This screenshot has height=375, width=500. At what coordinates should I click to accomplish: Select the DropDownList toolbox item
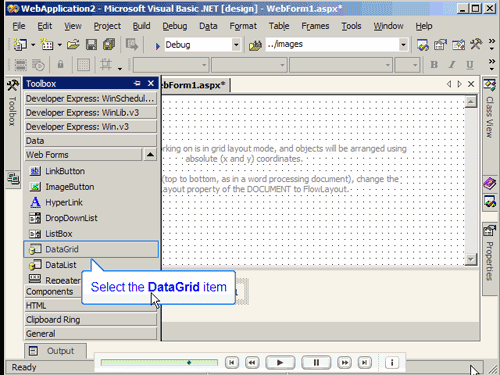[91, 218]
